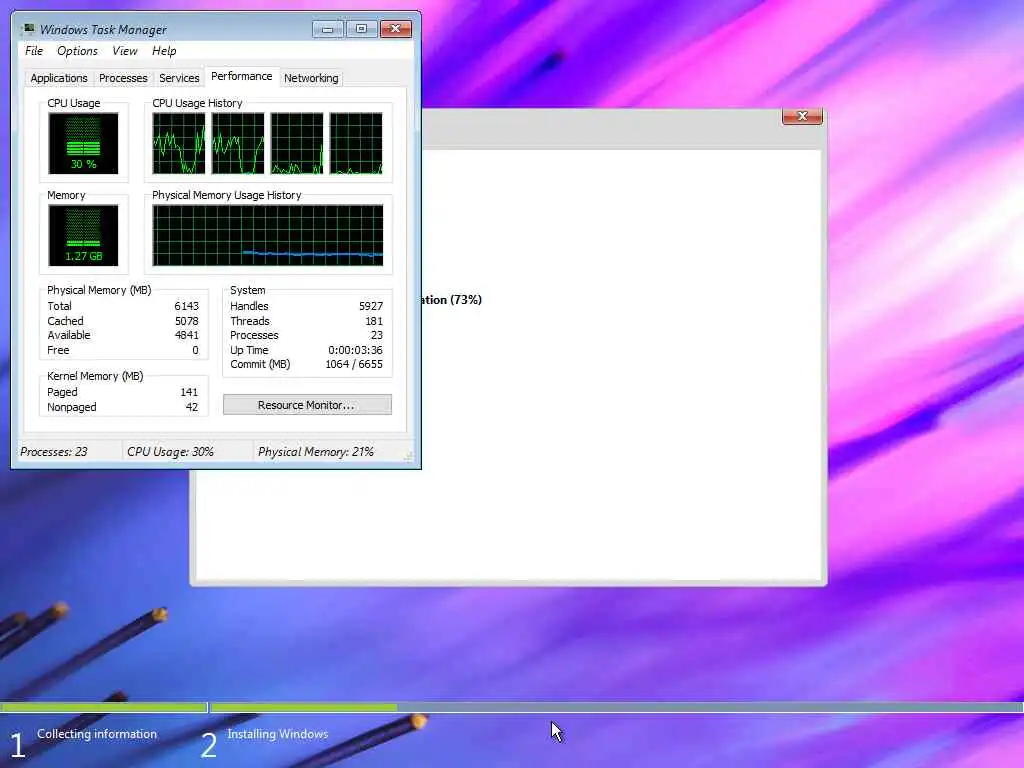
Task: Click the first CPU Usage History graph
Action: [x=179, y=144]
